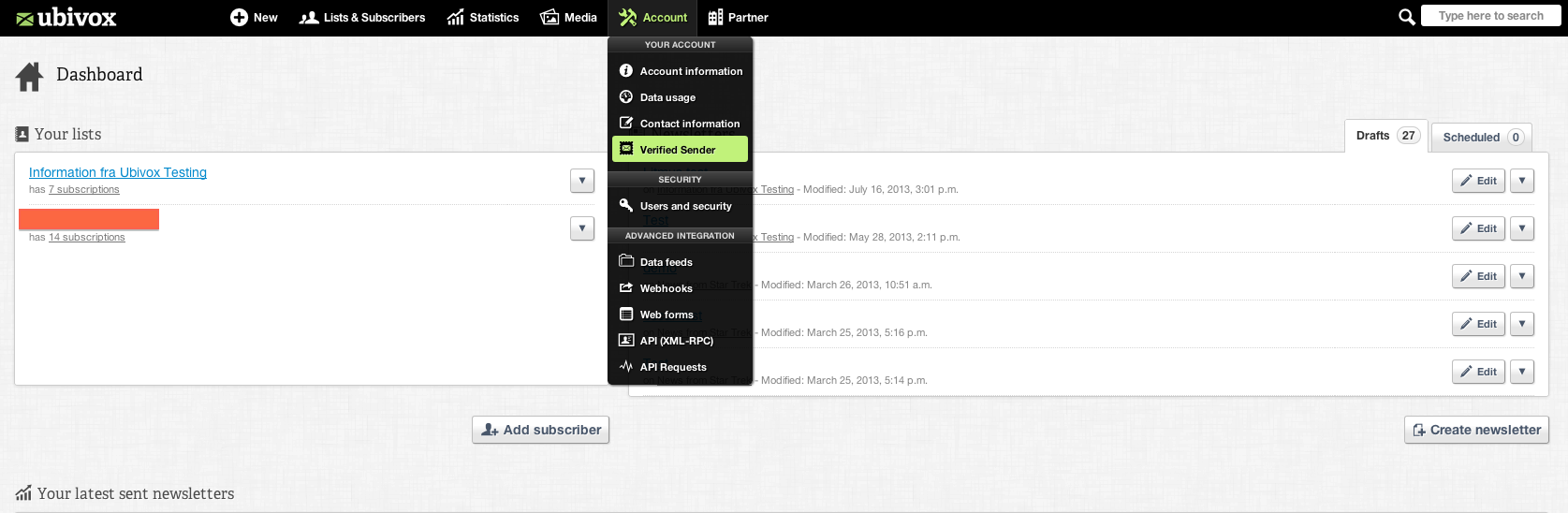The width and height of the screenshot is (1568, 513).
Task: Select Account information entry
Action: coord(680,71)
